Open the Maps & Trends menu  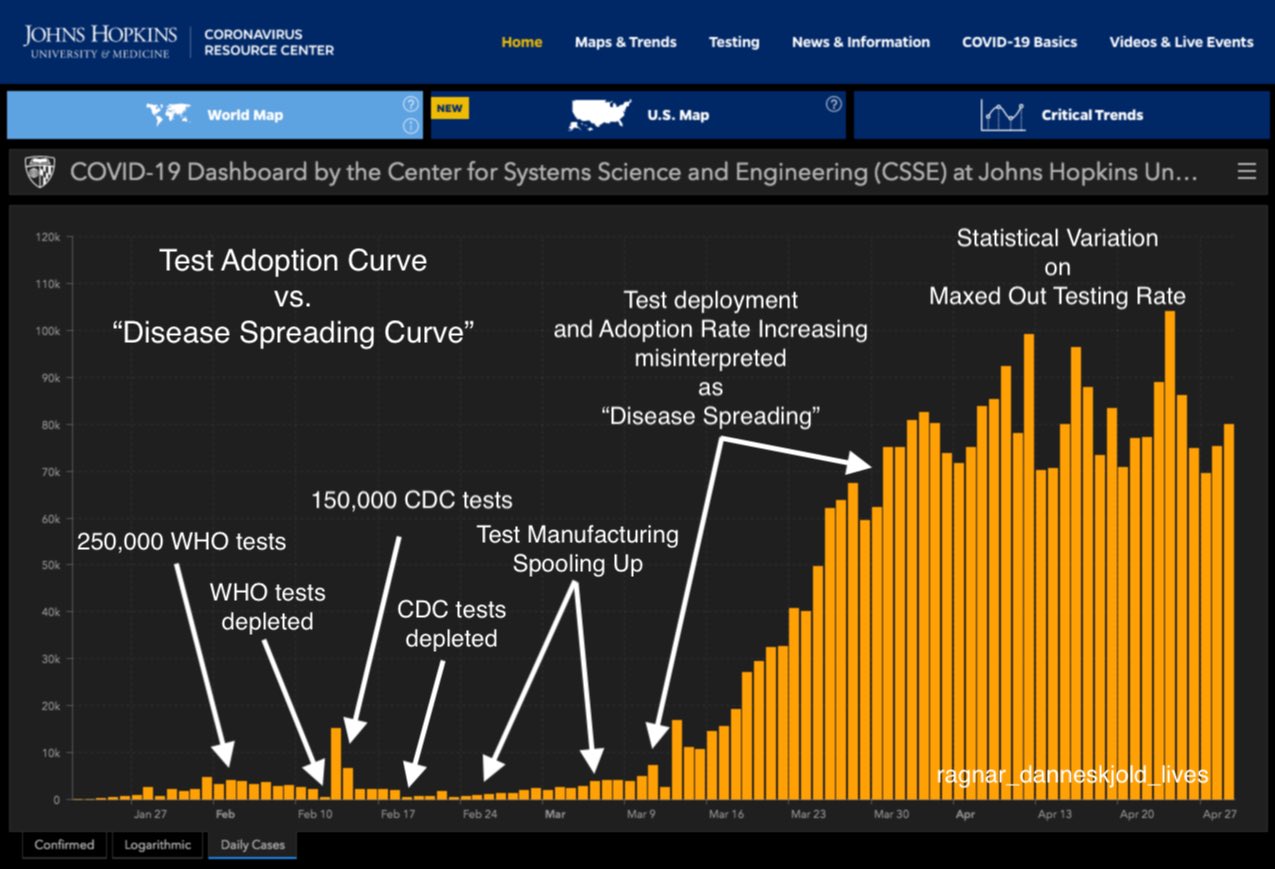625,42
